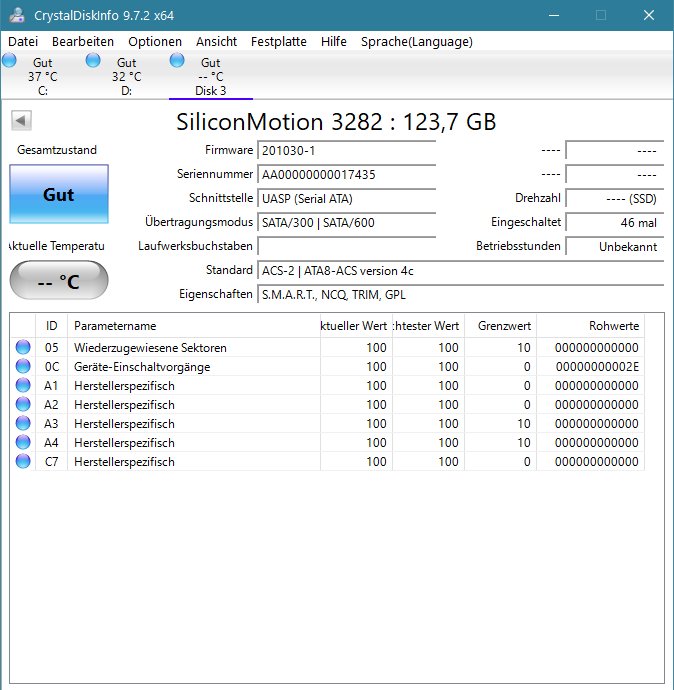This screenshot has width=674, height=690.
Task: Click the Aktueller Wert column header
Action: (356, 326)
